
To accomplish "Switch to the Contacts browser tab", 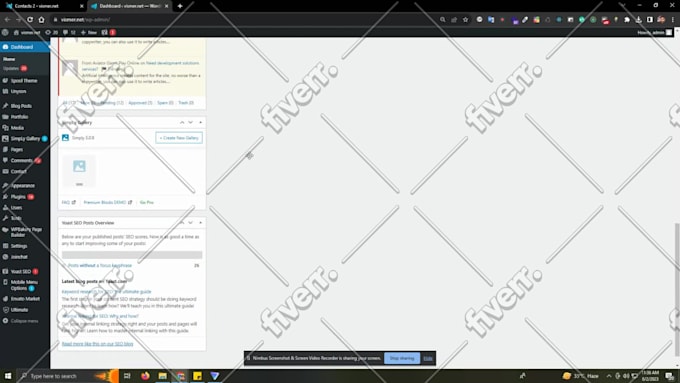I will (x=43, y=6).
